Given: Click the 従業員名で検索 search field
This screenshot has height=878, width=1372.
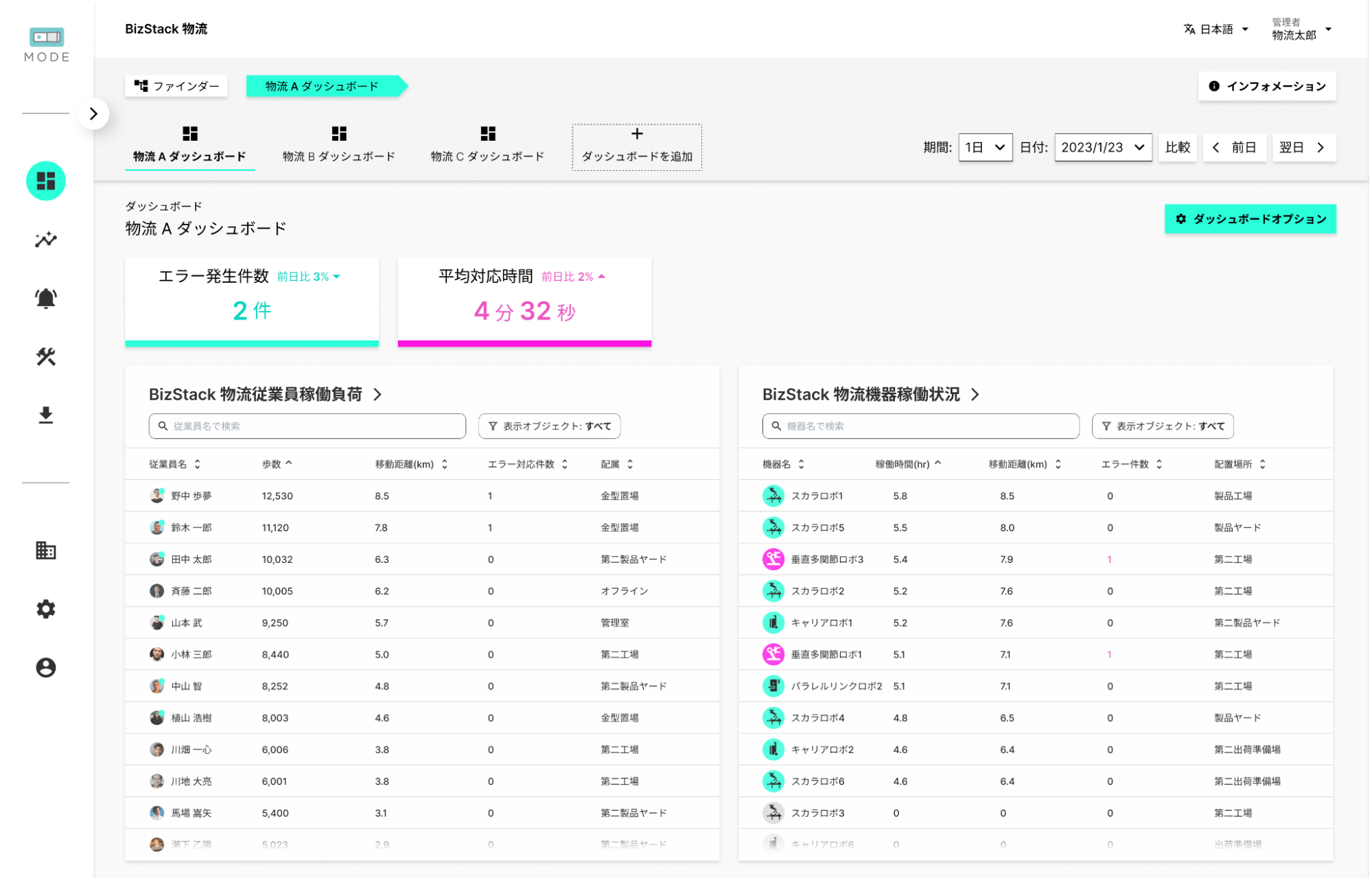Looking at the screenshot, I should point(307,426).
